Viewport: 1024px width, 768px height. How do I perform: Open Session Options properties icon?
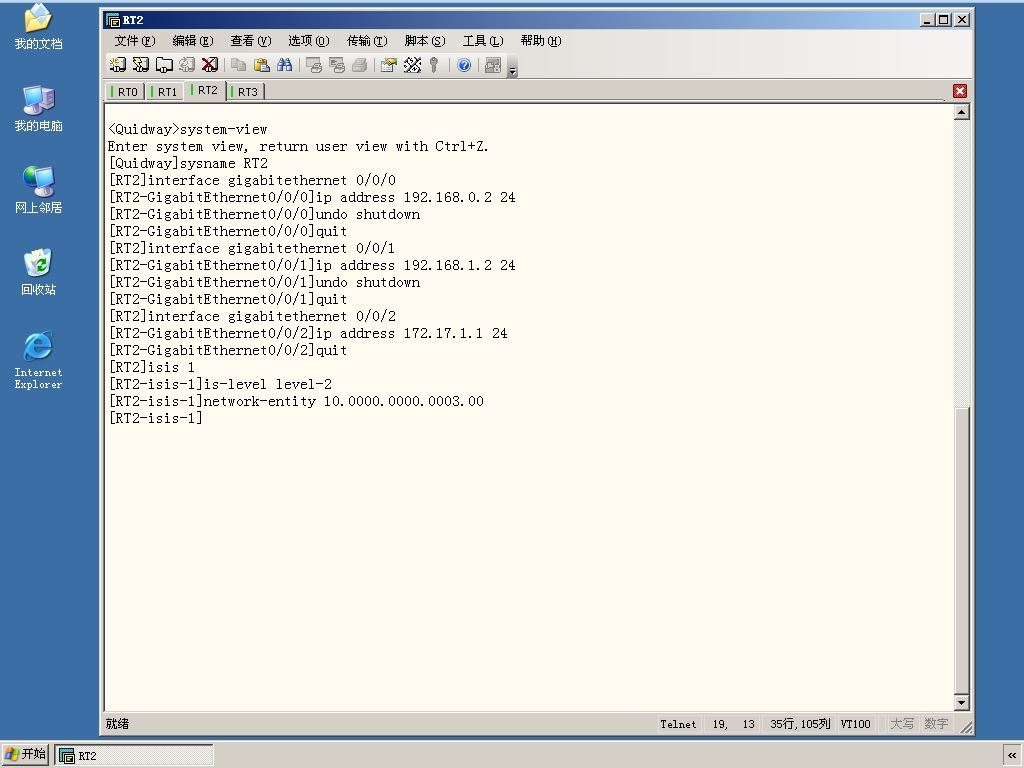coord(389,65)
